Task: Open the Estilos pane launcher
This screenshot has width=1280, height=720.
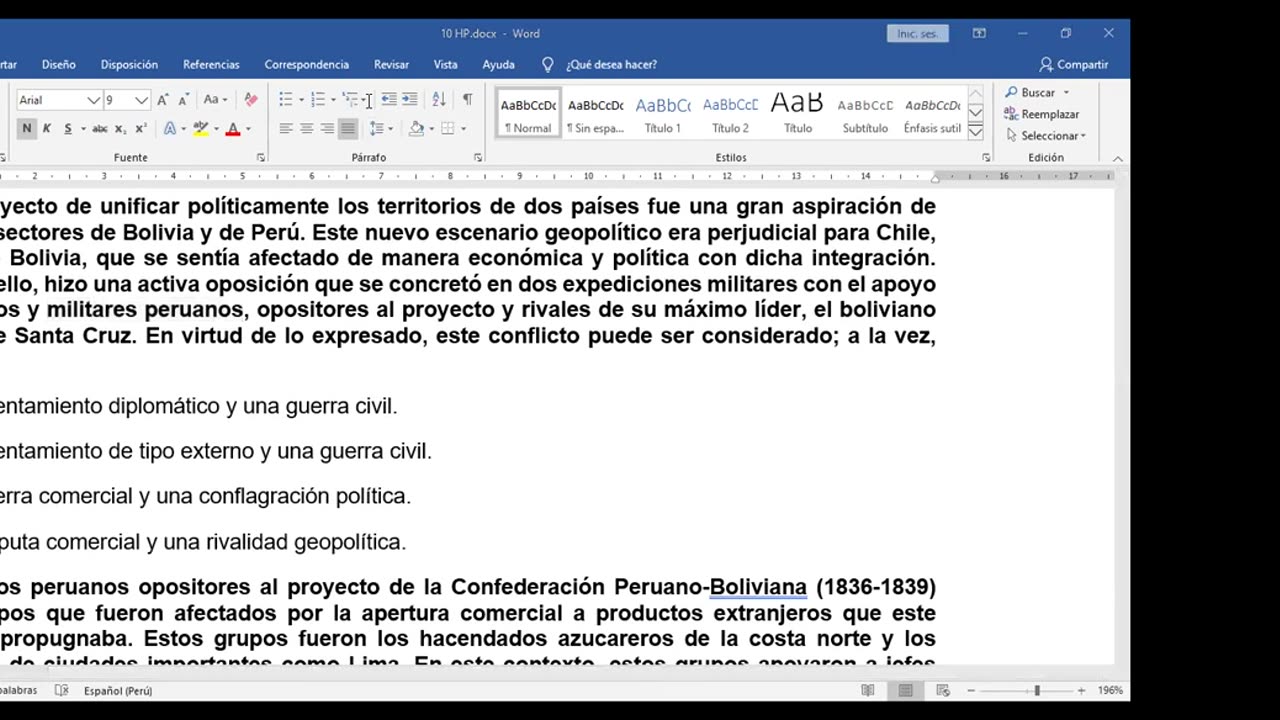Action: (x=986, y=157)
